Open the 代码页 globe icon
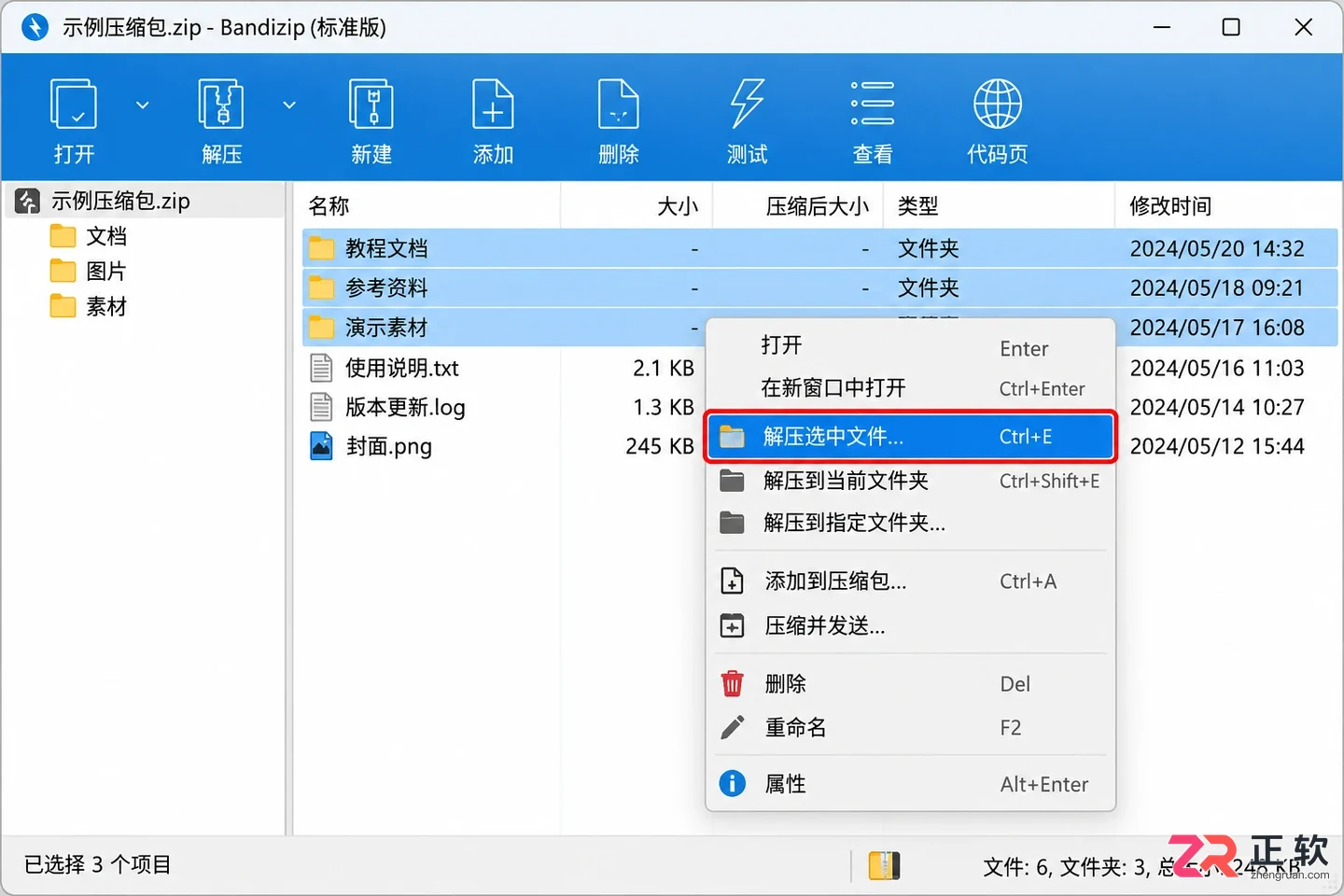 (998, 104)
